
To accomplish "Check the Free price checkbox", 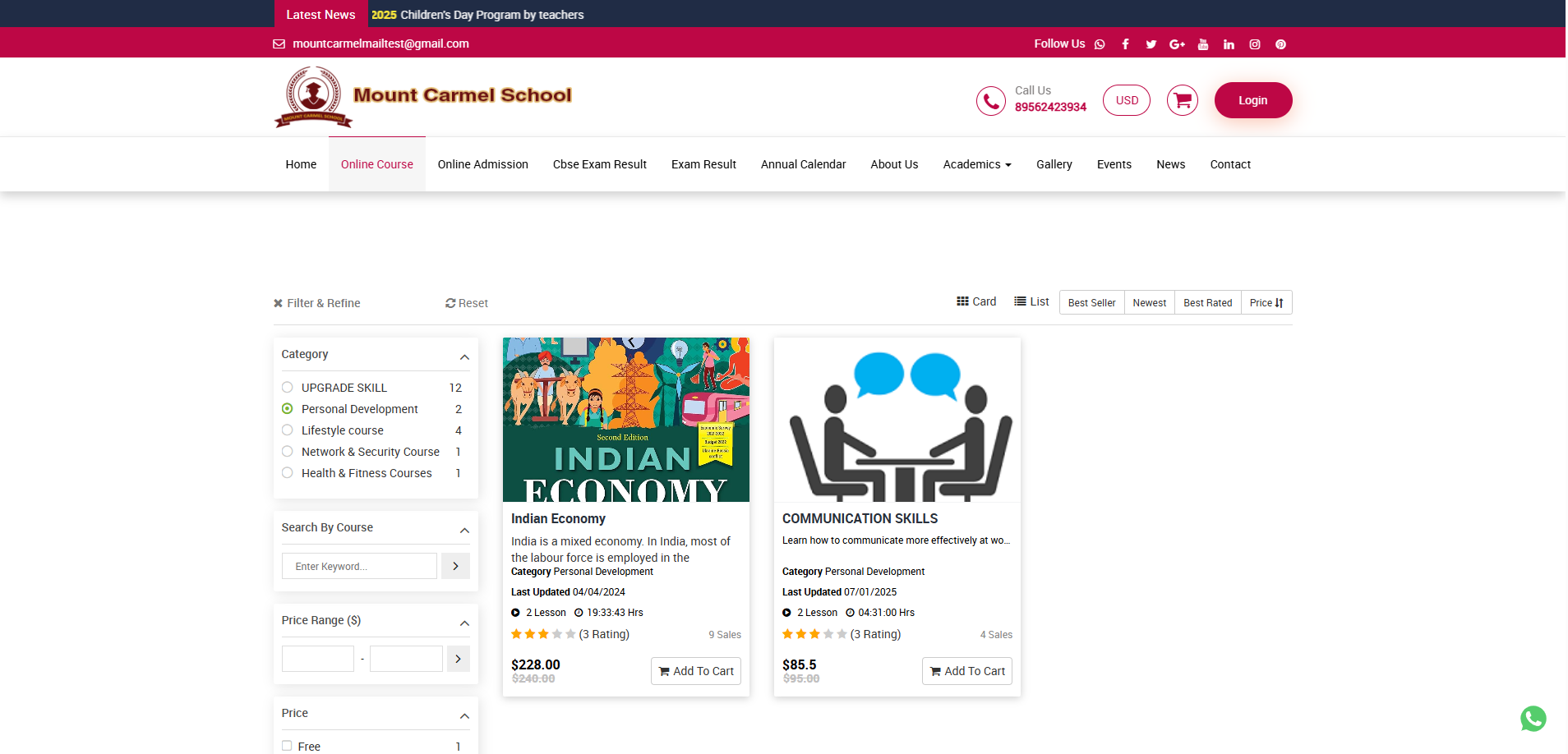I will pos(287,746).
